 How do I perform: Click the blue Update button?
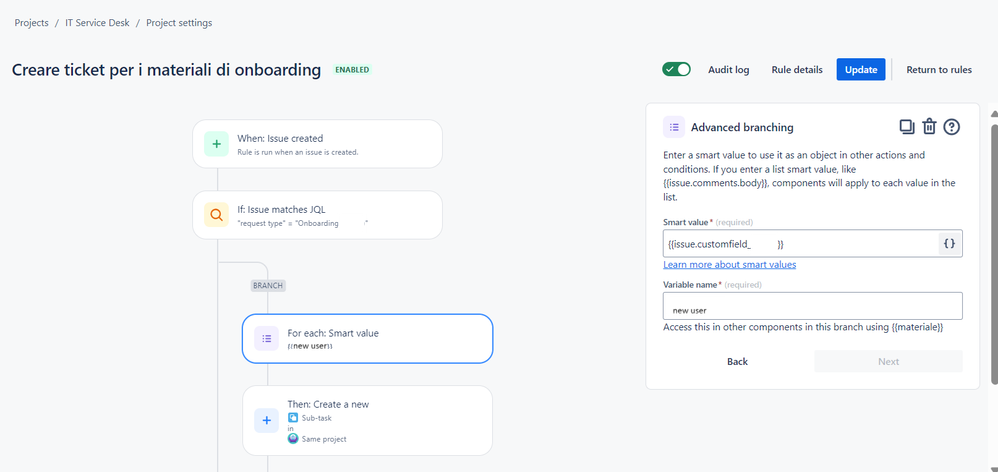point(861,69)
